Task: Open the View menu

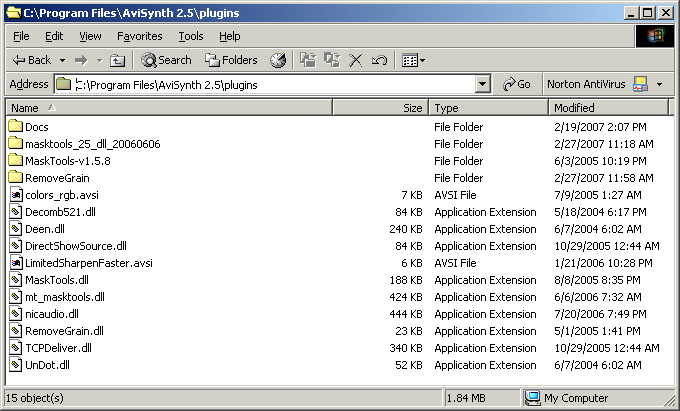Action: (x=90, y=36)
